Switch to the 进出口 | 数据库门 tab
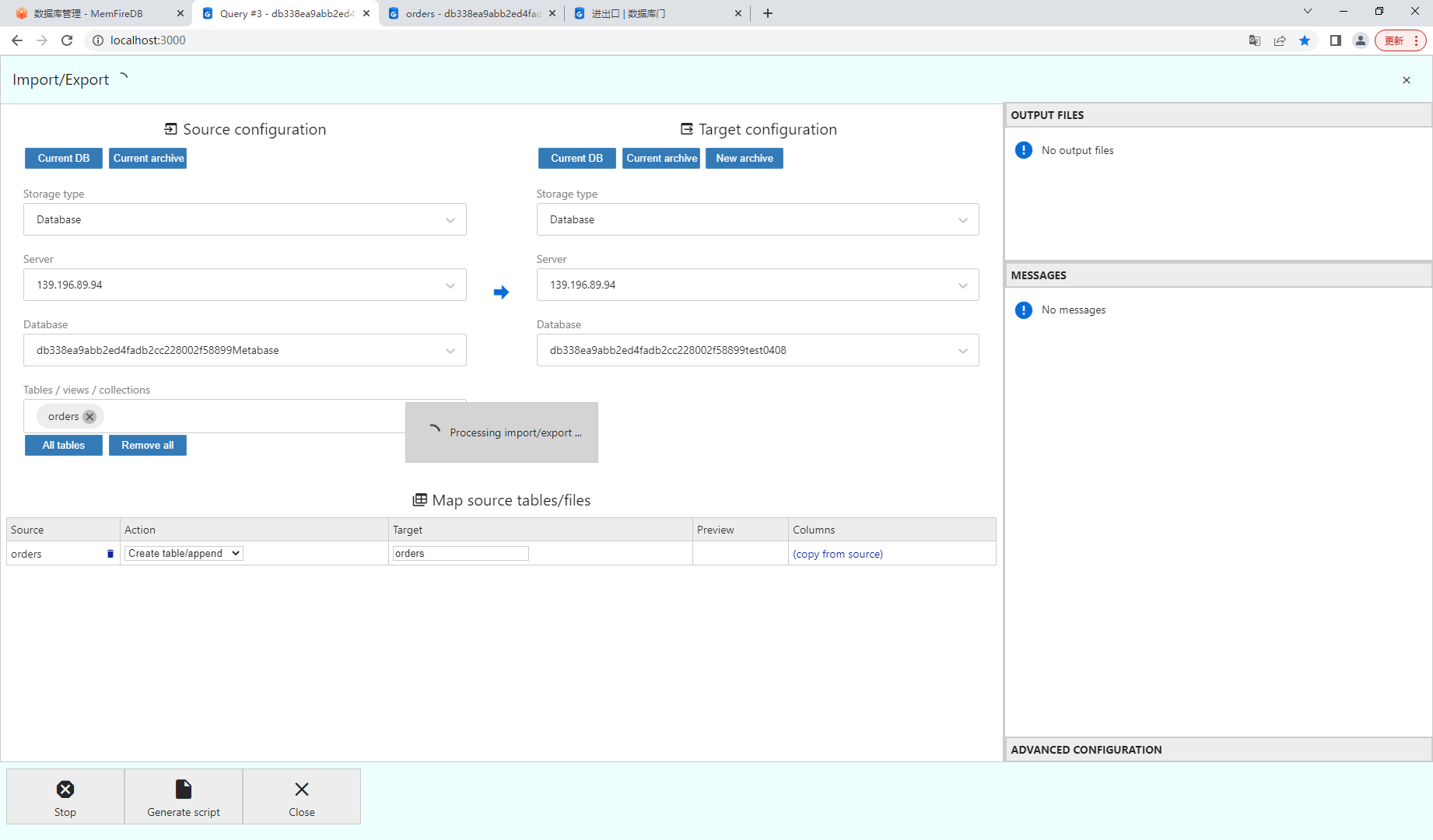Image resolution: width=1433 pixels, height=840 pixels. click(x=657, y=13)
